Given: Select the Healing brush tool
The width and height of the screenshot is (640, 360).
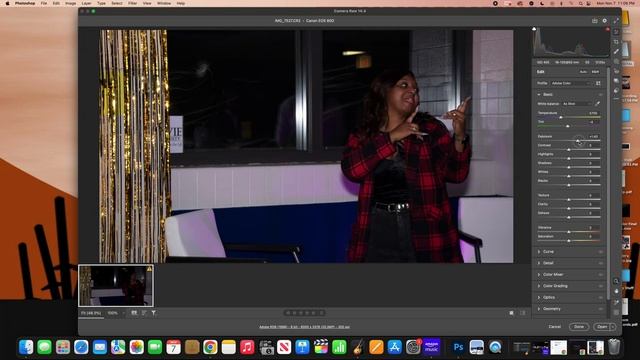Looking at the screenshot, I should [x=616, y=51].
